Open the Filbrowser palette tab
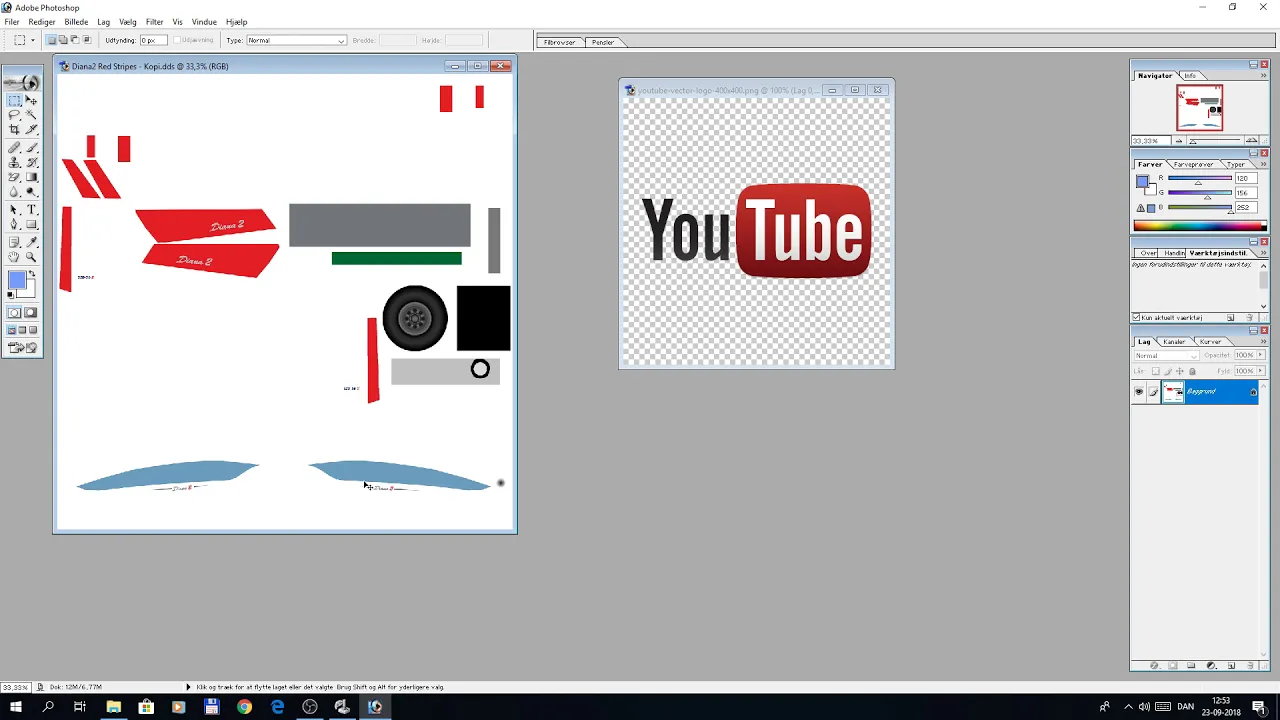1280x720 pixels. point(559,42)
